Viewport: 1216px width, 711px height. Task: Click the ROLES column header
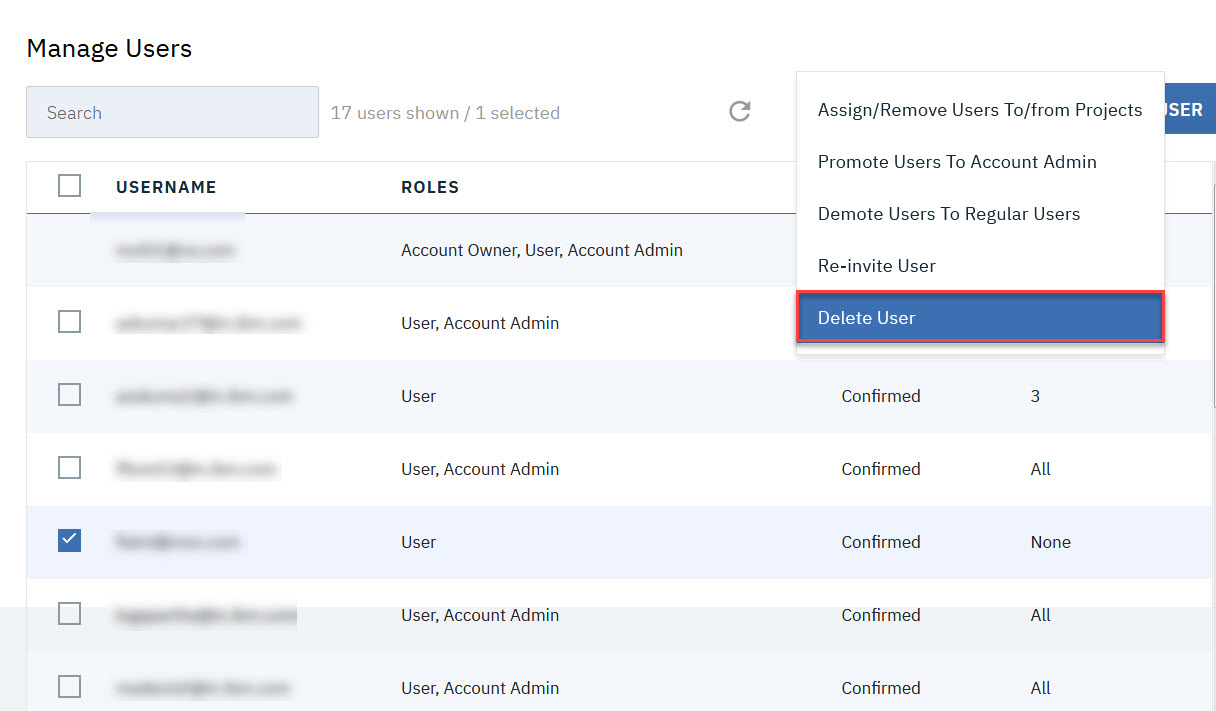point(430,187)
